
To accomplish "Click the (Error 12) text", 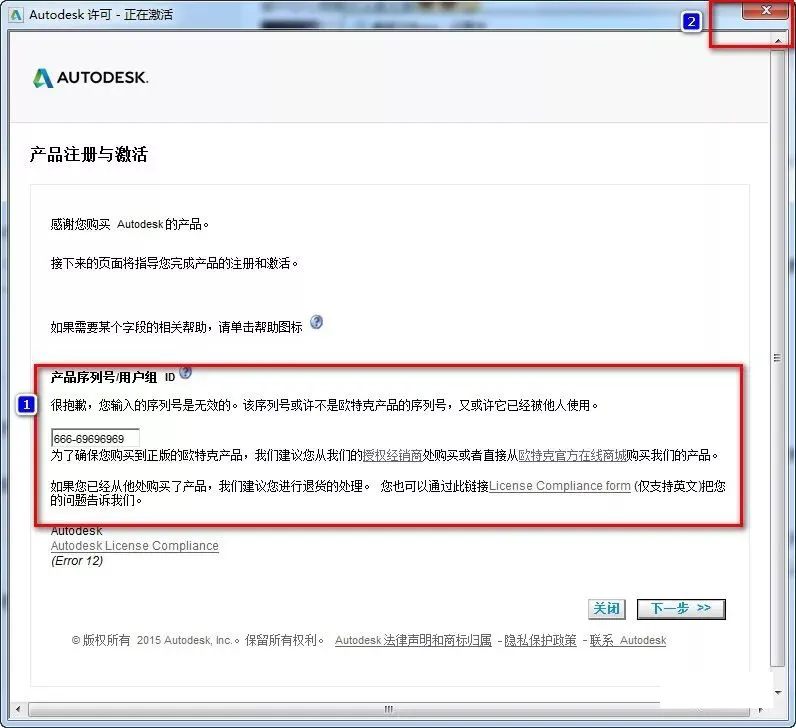I will (77, 561).
